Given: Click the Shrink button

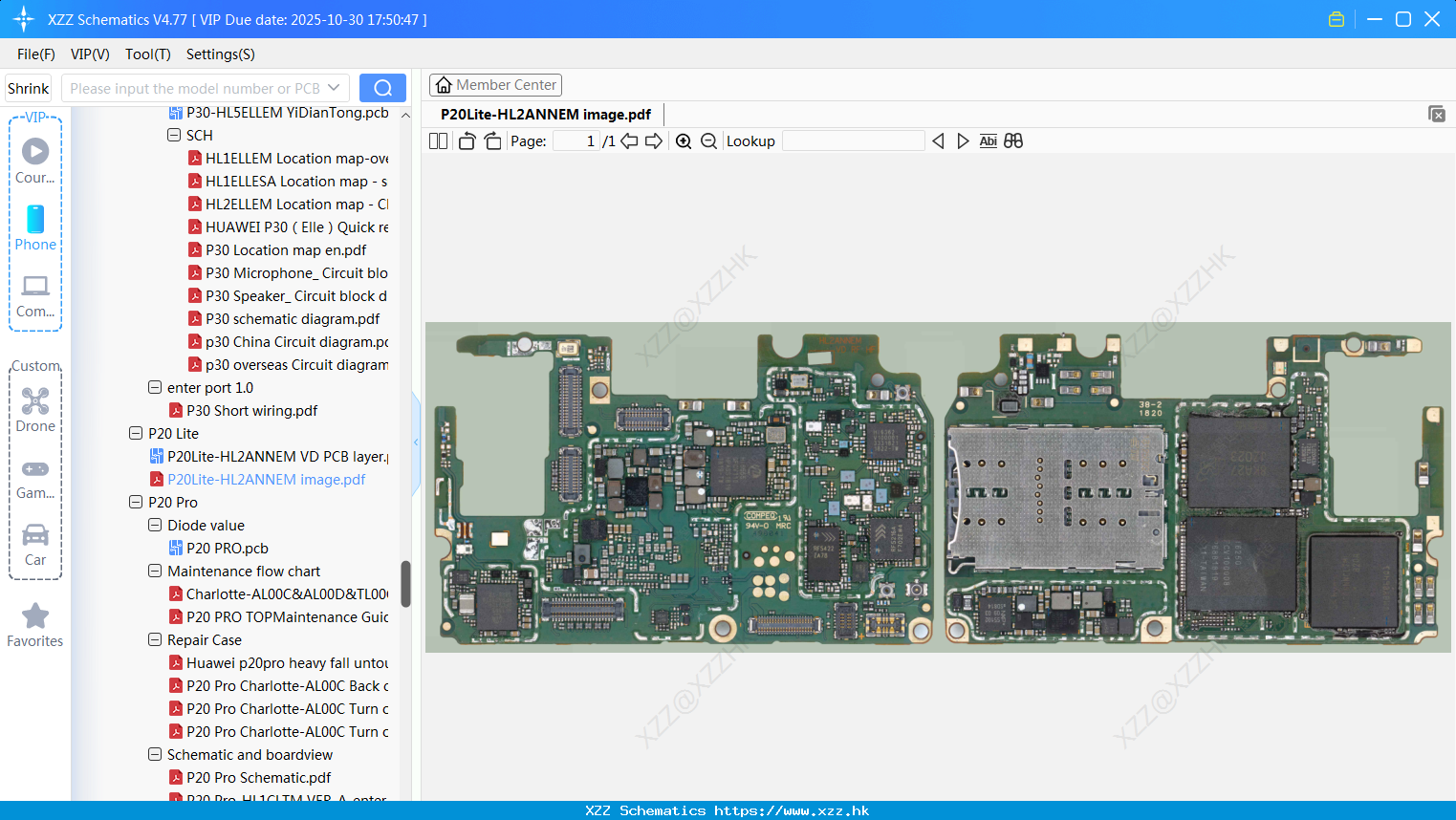Looking at the screenshot, I should tap(29, 88).
